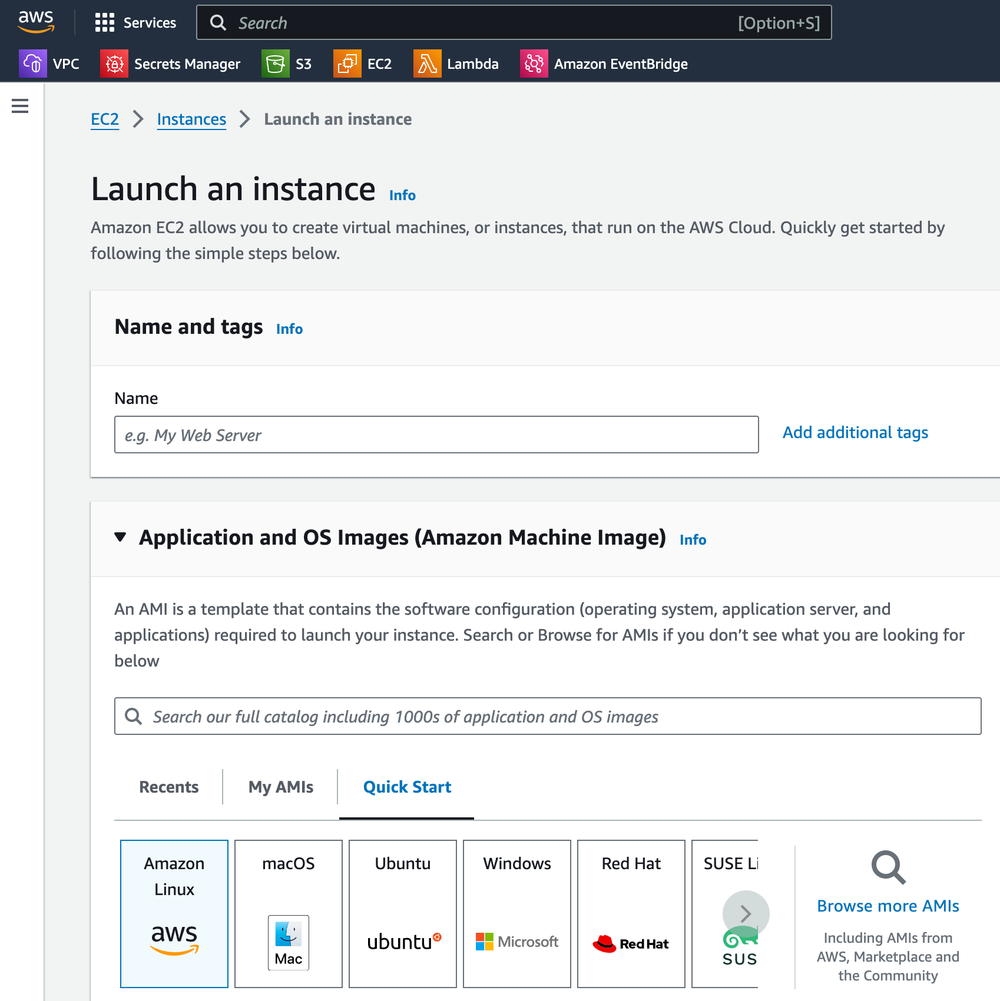Collapse the Application and OS Images section
1000x1001 pixels.
[x=120, y=537]
